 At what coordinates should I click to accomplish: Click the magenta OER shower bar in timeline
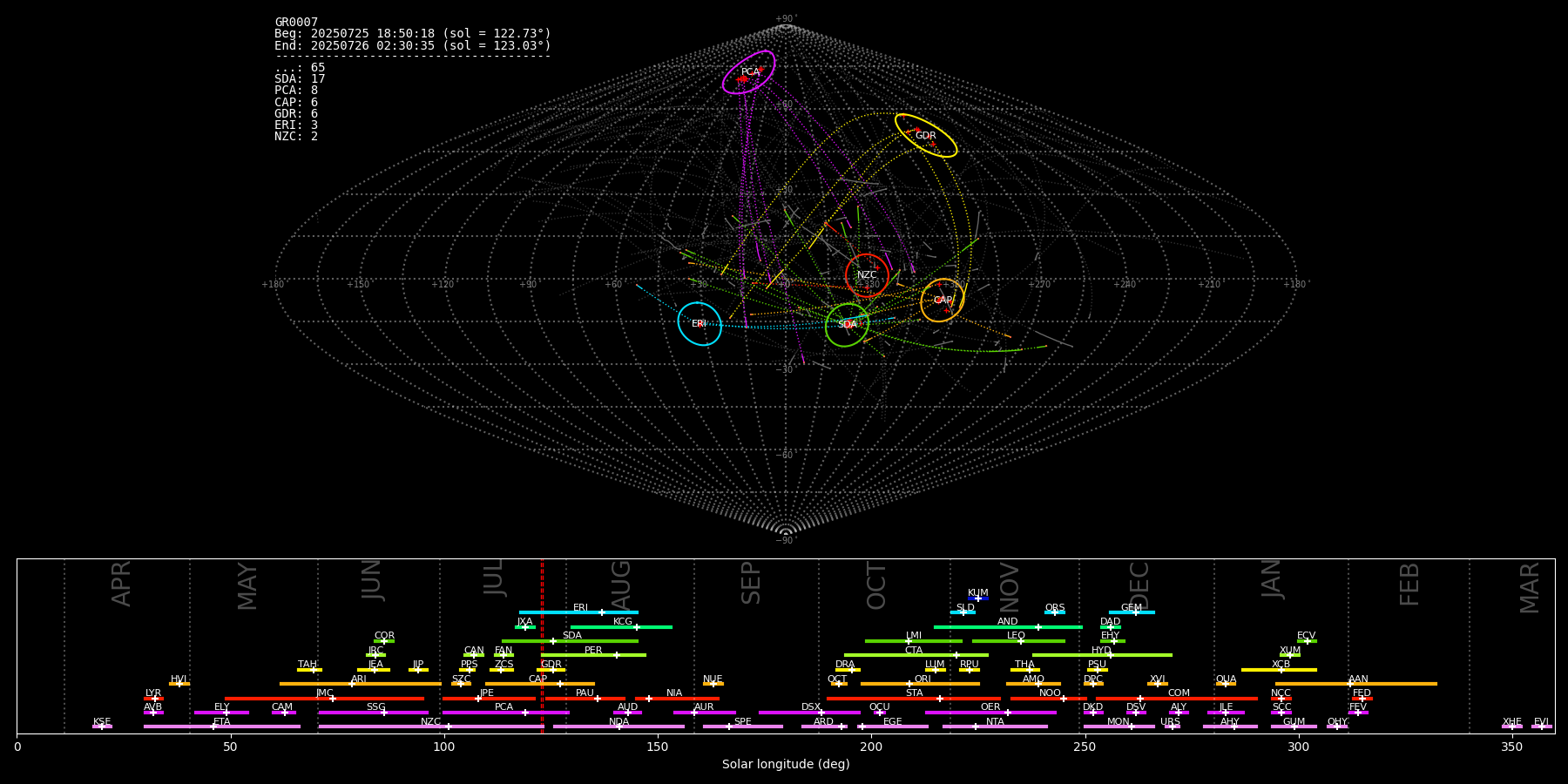[x=990, y=713]
